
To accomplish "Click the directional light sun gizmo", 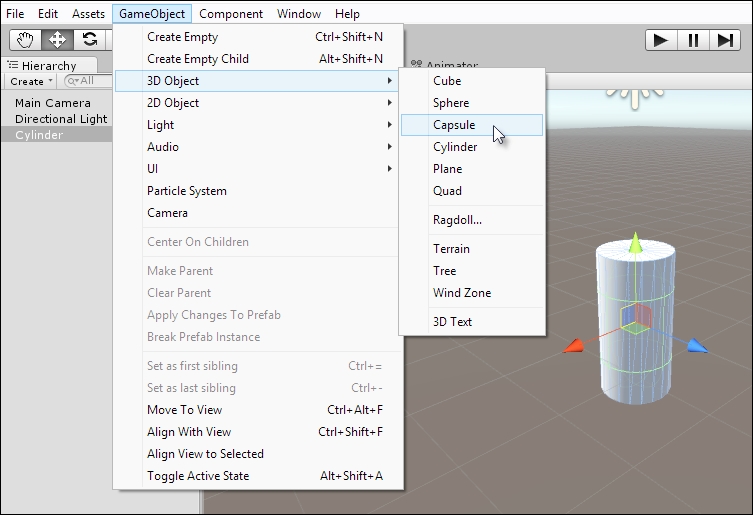I will pyautogui.click(x=635, y=98).
